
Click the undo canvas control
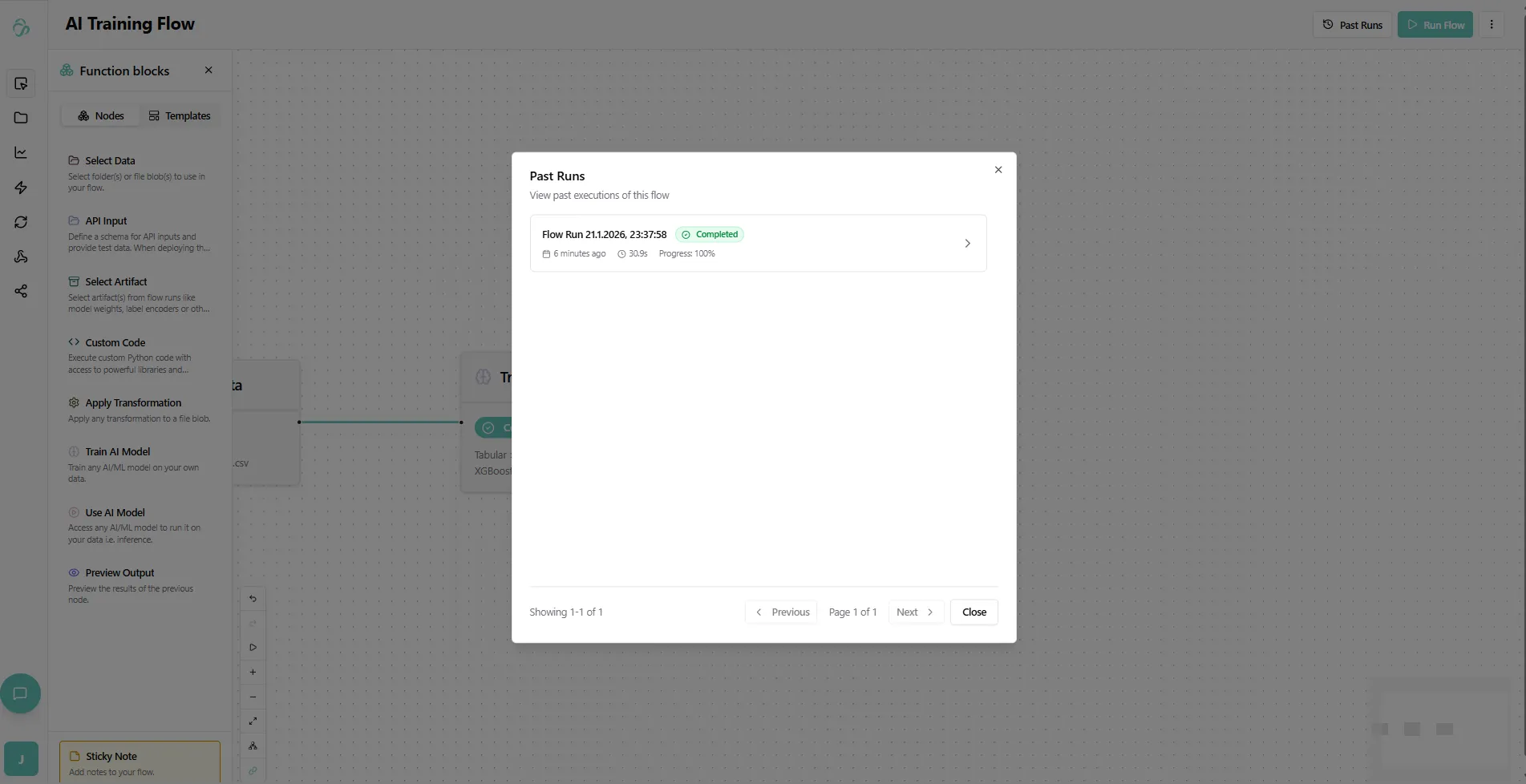click(x=253, y=599)
